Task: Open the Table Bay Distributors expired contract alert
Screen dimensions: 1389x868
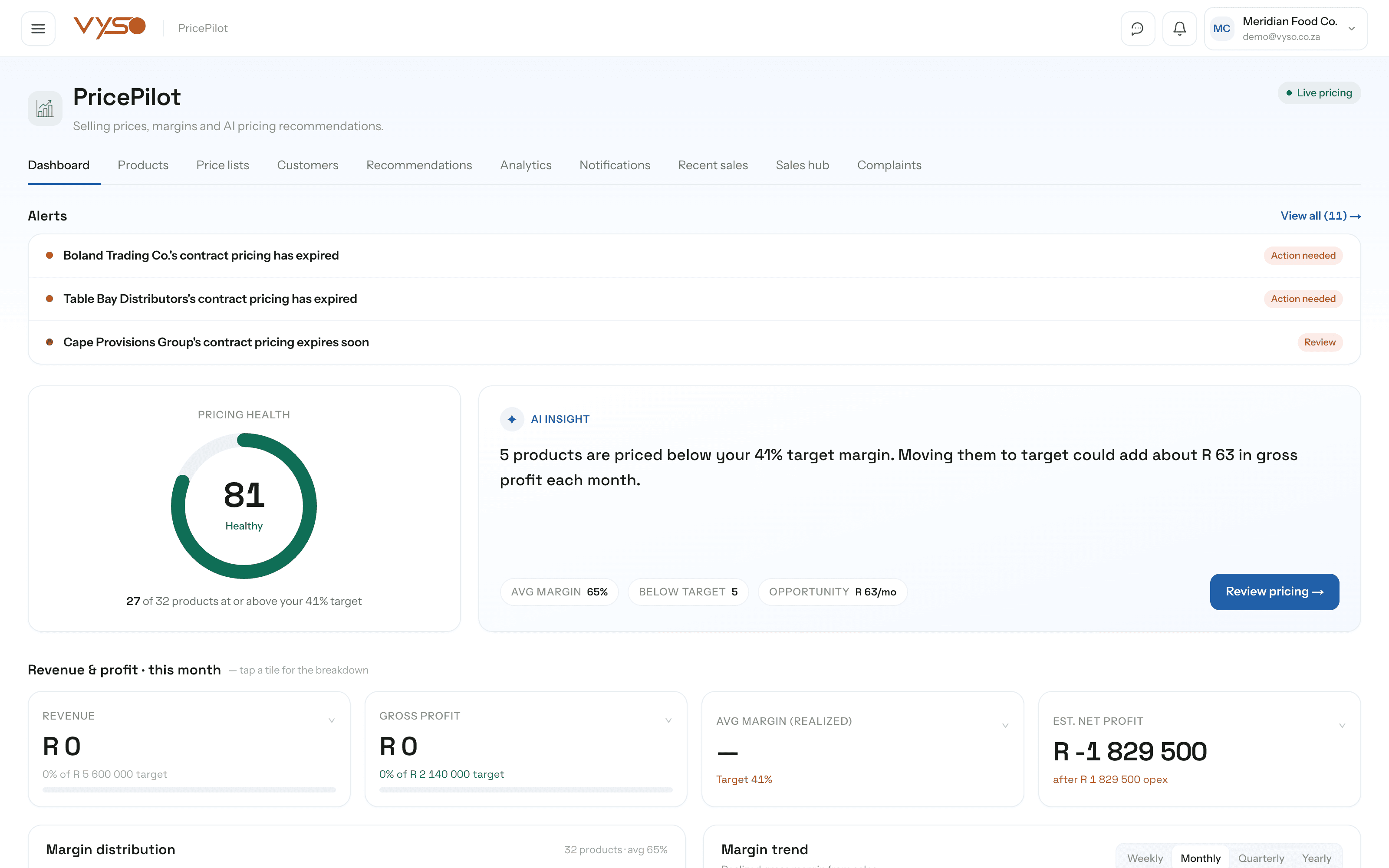Action: 694,299
